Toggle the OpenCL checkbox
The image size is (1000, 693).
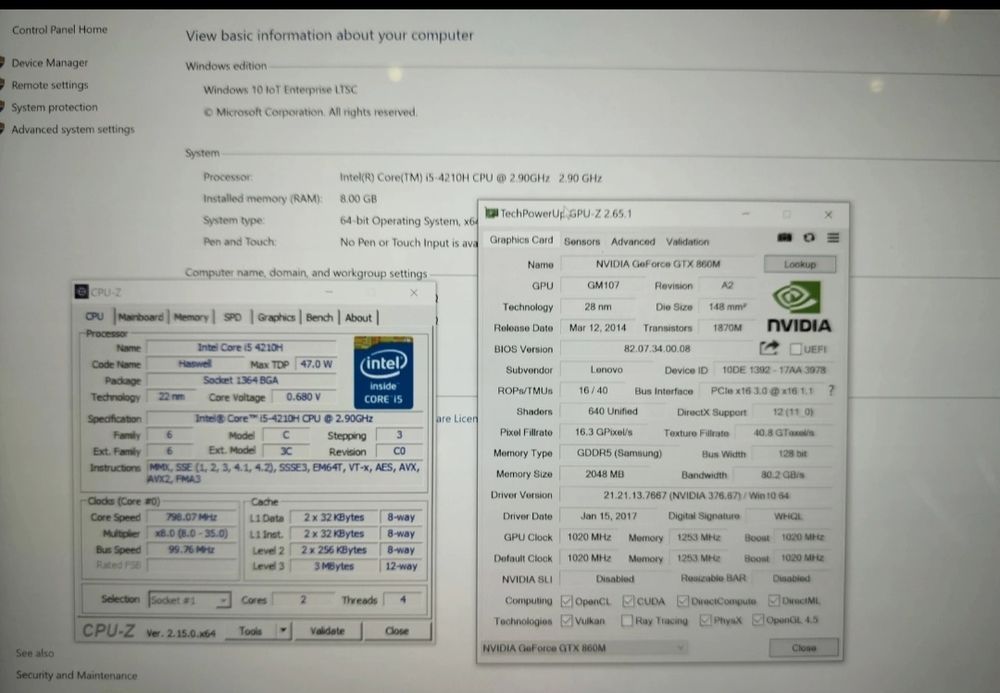click(x=566, y=601)
